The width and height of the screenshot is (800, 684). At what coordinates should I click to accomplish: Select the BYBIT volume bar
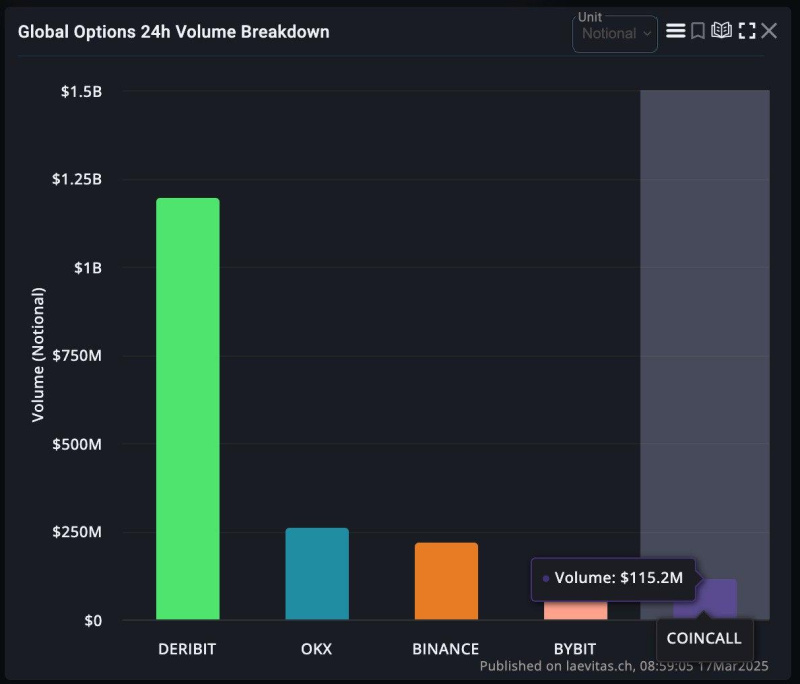tap(574, 610)
